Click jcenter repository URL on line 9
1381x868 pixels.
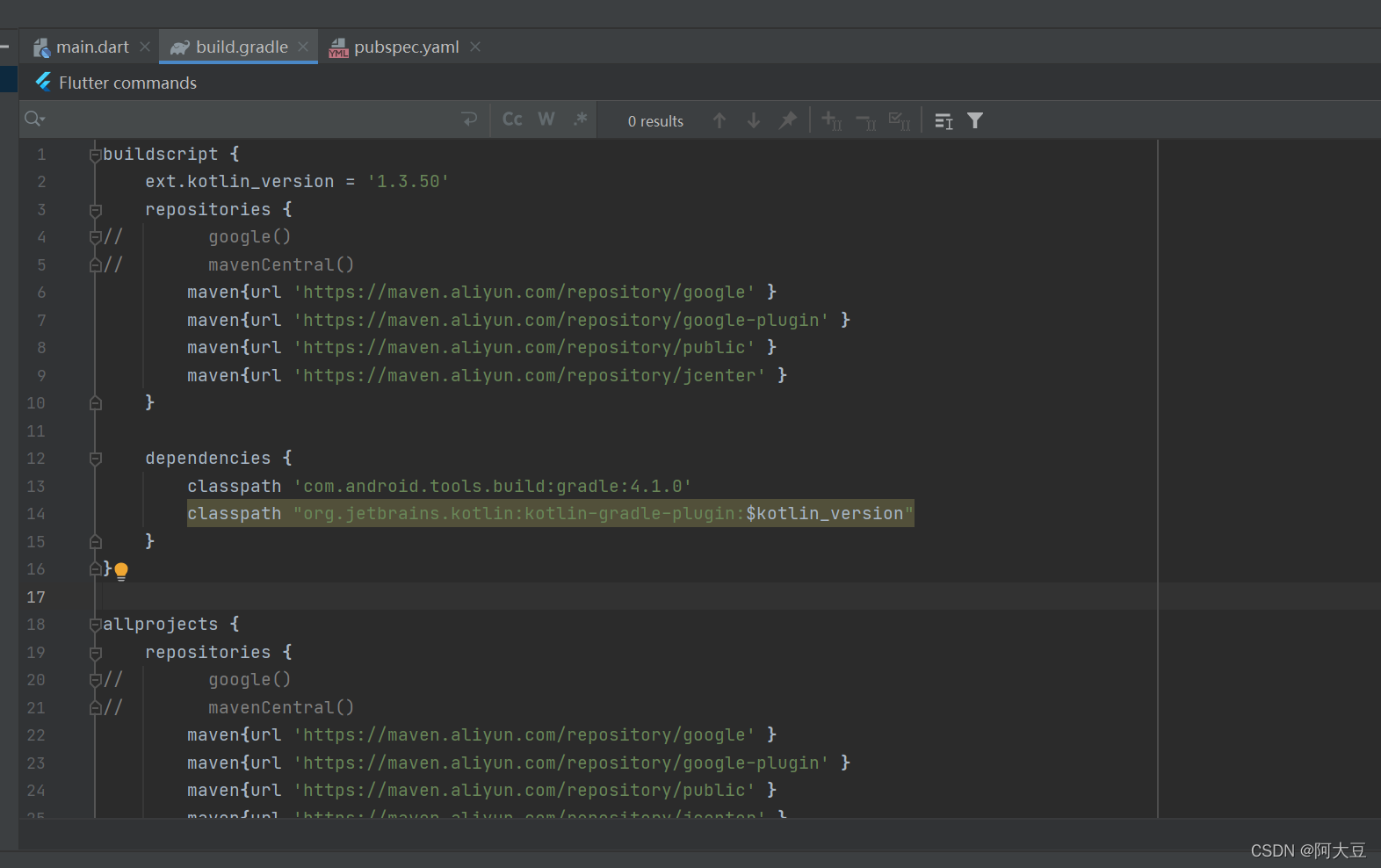click(x=530, y=376)
